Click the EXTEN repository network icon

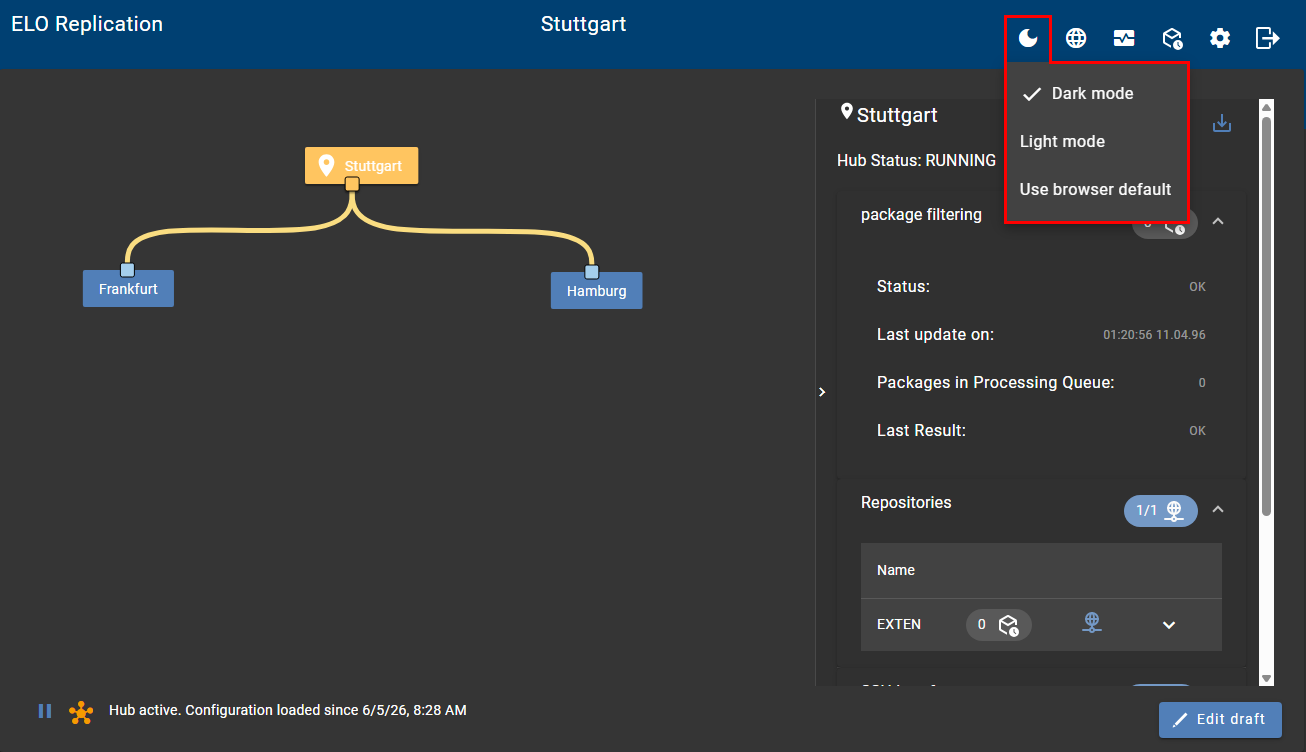coord(1093,623)
